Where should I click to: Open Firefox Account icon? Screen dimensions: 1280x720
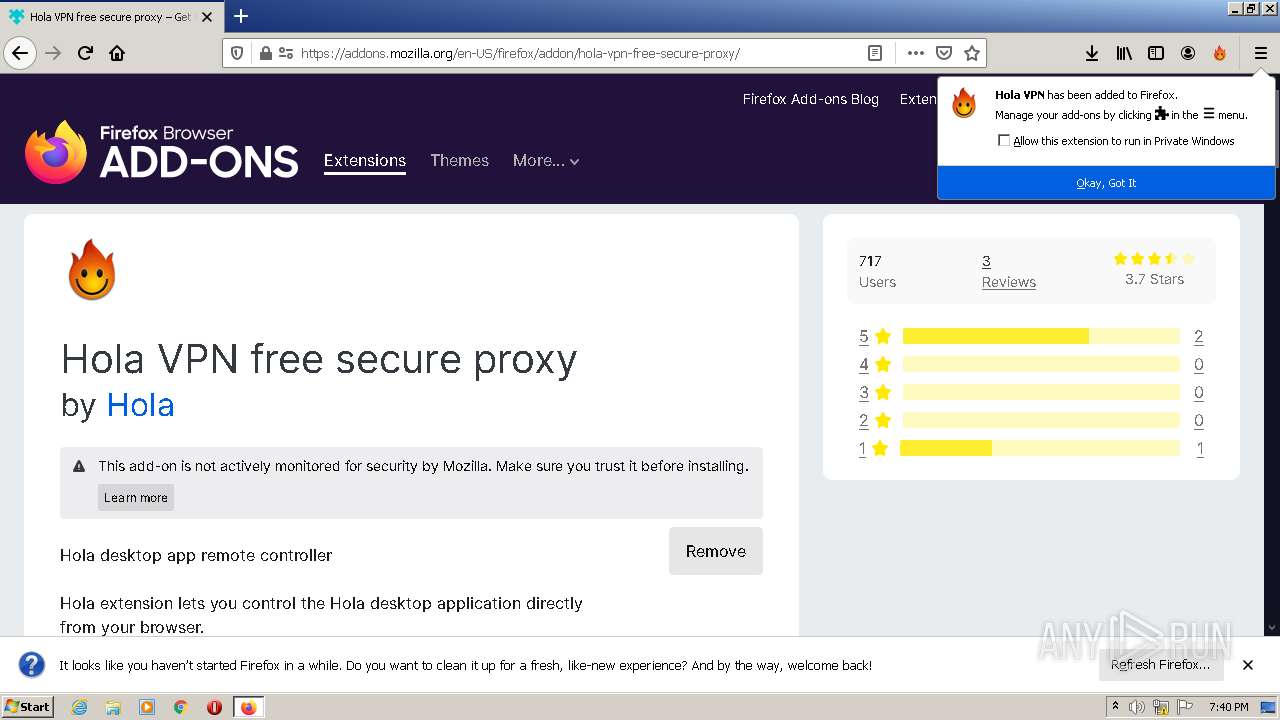point(1188,53)
